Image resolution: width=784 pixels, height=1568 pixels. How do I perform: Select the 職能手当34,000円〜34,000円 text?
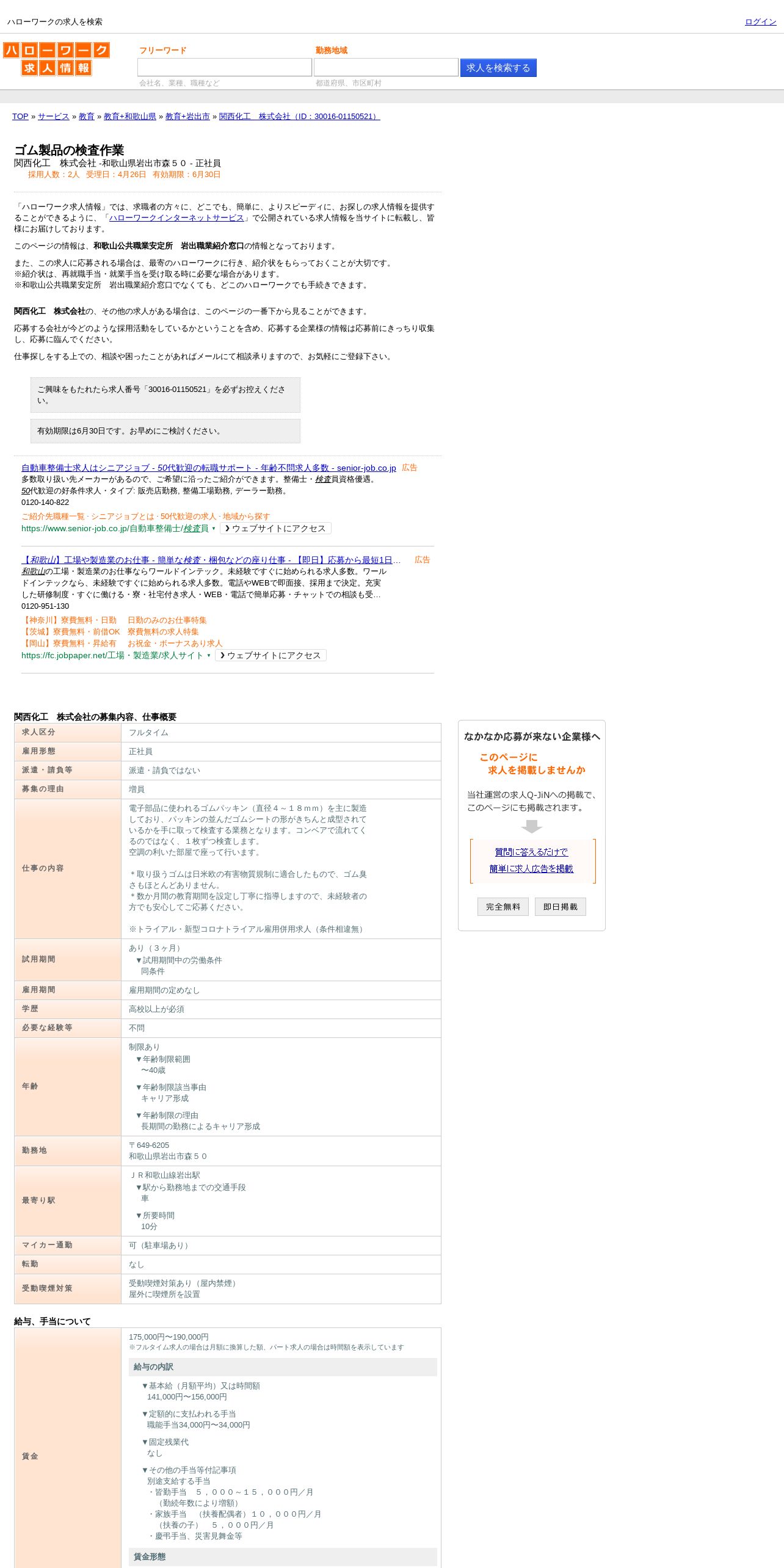pyautogui.click(x=198, y=1425)
